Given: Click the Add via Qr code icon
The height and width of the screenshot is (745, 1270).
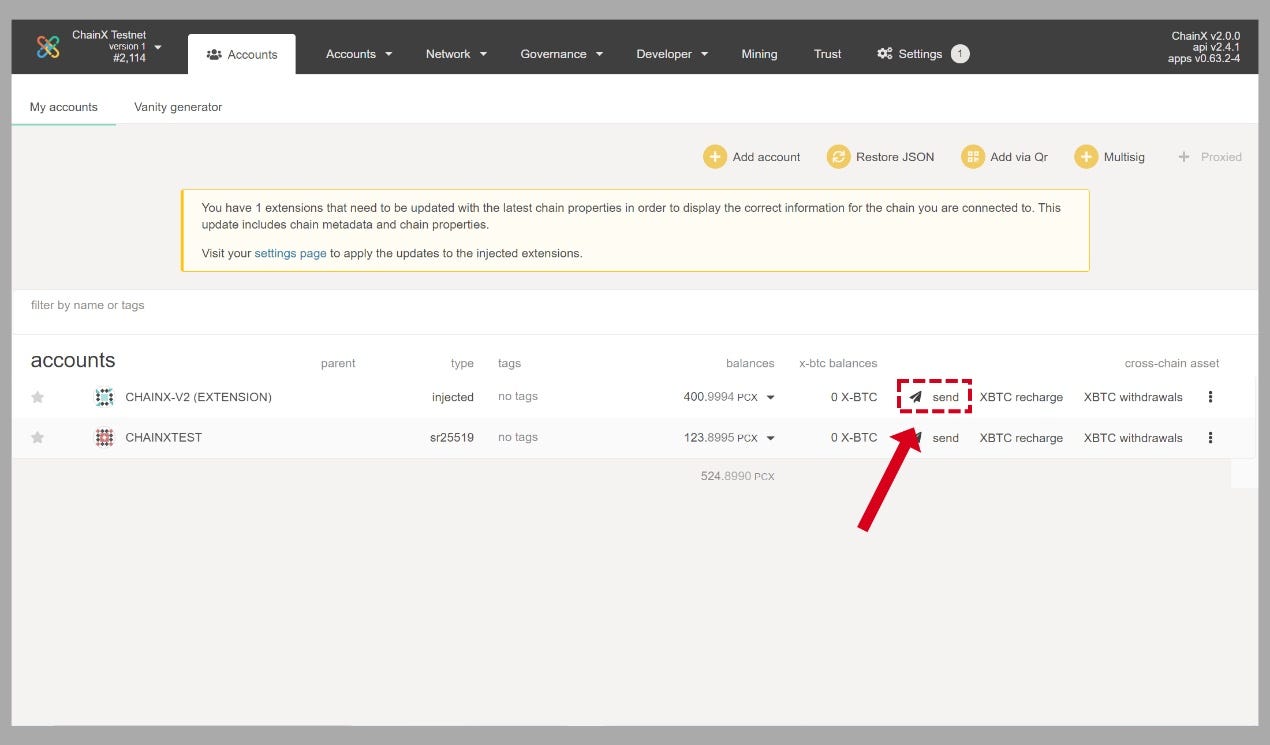Looking at the screenshot, I should 973,157.
